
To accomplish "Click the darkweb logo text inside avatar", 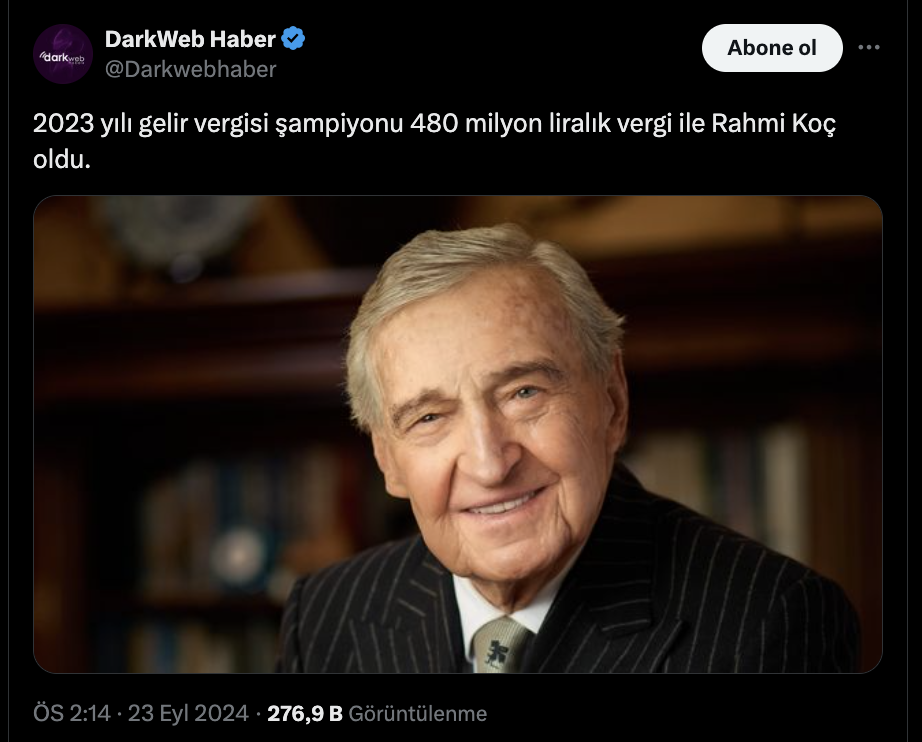I will coord(63,58).
